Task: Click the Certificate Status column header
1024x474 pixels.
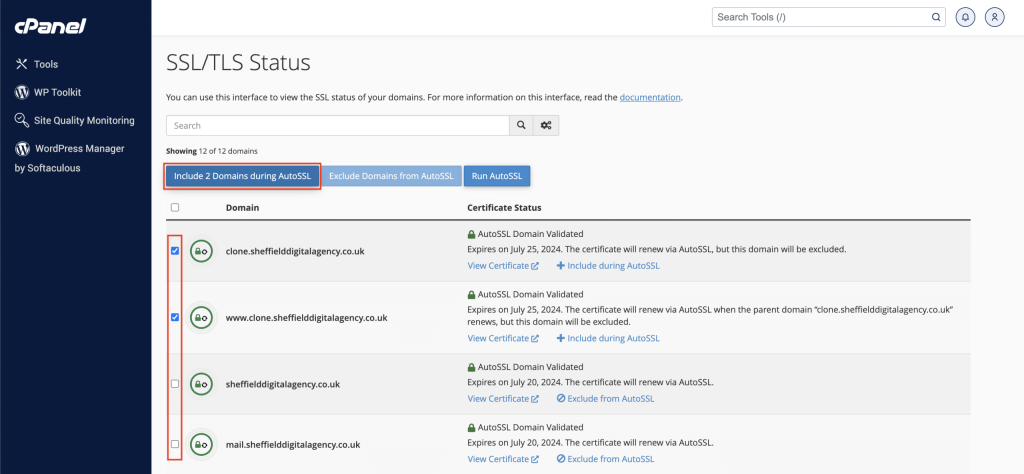Action: click(x=504, y=208)
